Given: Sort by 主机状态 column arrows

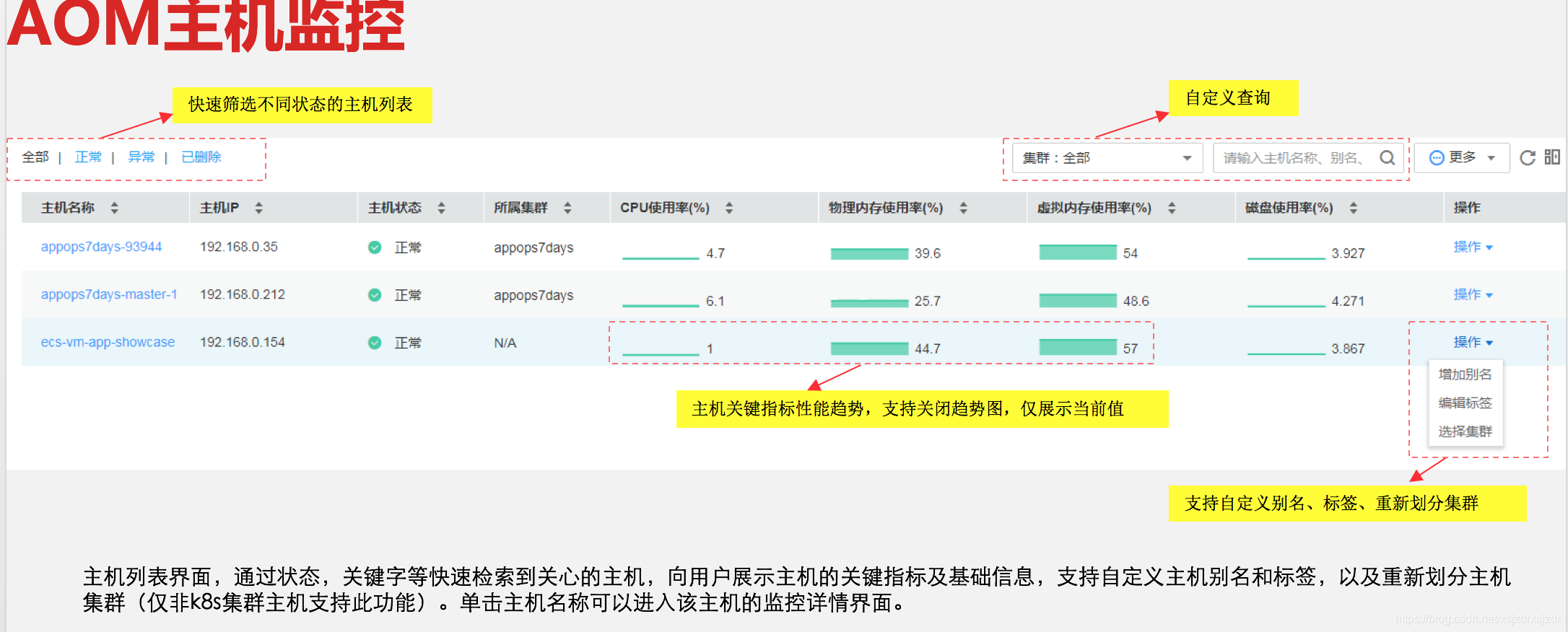Looking at the screenshot, I should point(441,208).
